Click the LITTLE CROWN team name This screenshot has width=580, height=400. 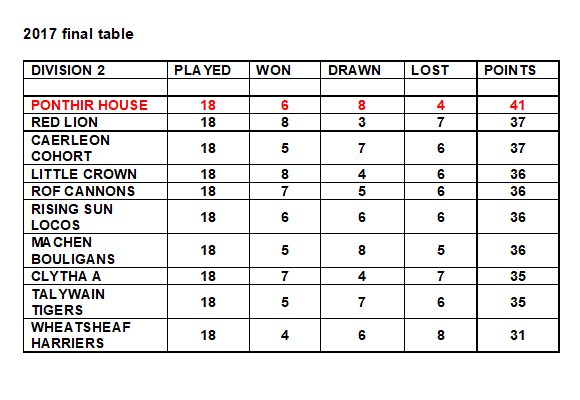[84, 174]
